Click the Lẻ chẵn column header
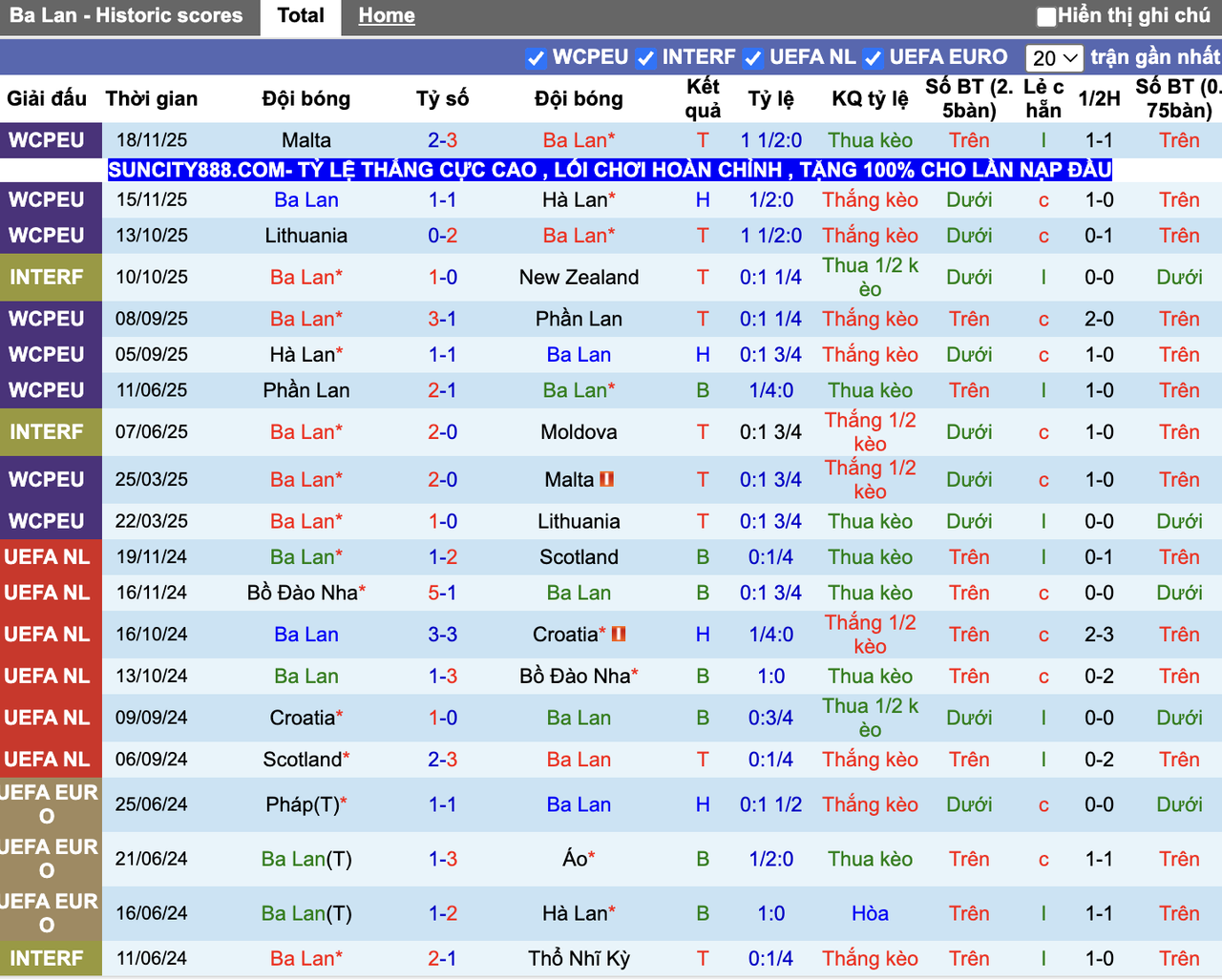The width and height of the screenshot is (1222, 980). [x=1043, y=98]
